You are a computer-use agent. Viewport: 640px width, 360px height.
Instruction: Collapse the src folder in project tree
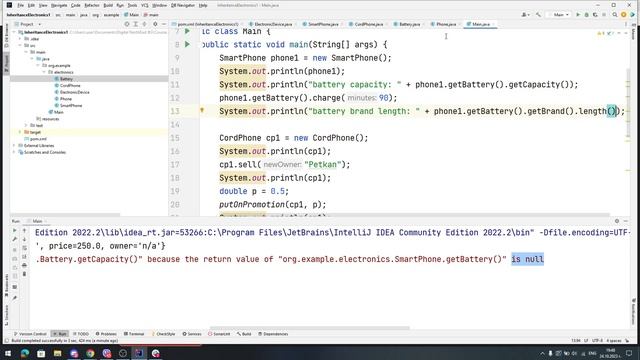pyautogui.click(x=20, y=45)
